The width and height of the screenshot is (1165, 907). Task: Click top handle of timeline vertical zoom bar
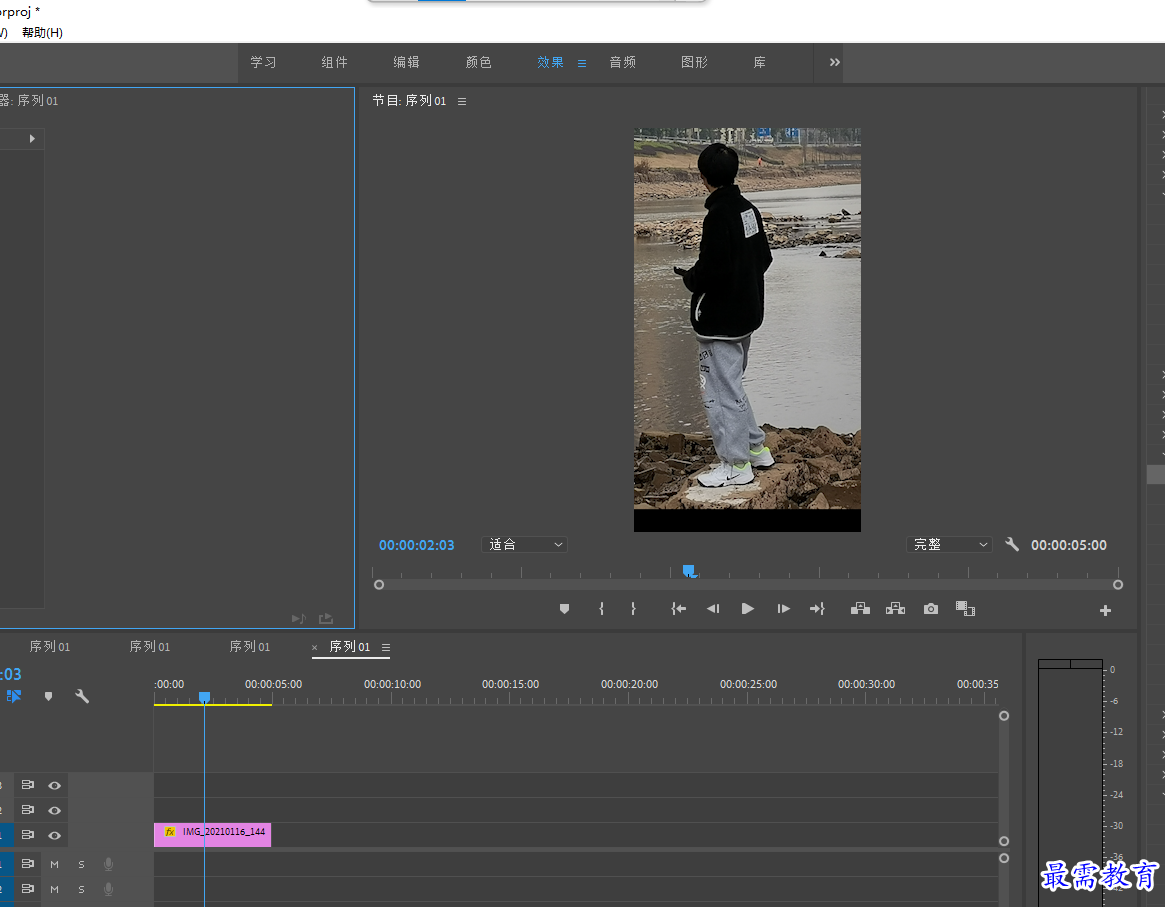pyautogui.click(x=1004, y=716)
